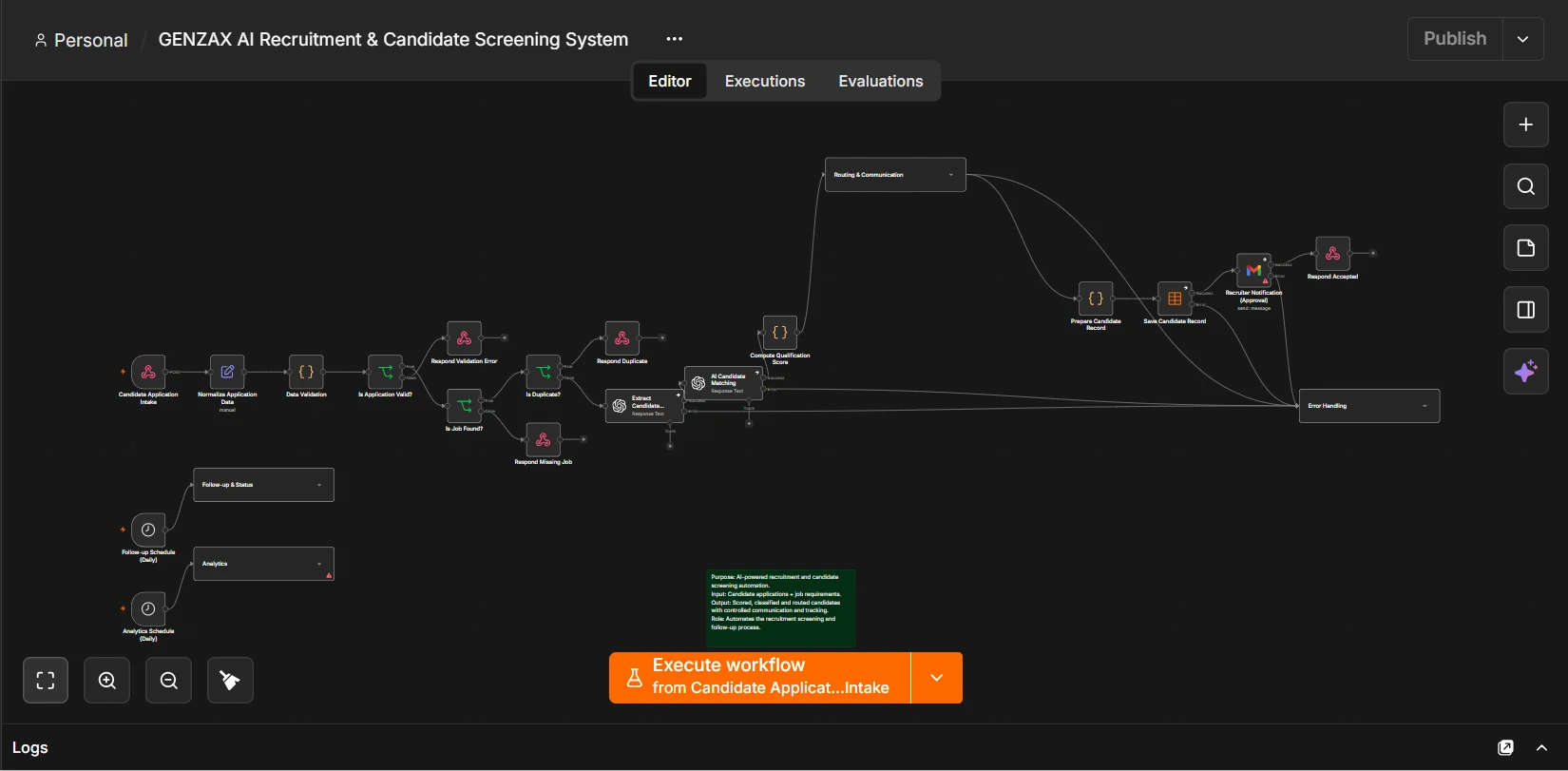The width and height of the screenshot is (1568, 771).
Task: Select the Editor tab
Action: point(670,81)
